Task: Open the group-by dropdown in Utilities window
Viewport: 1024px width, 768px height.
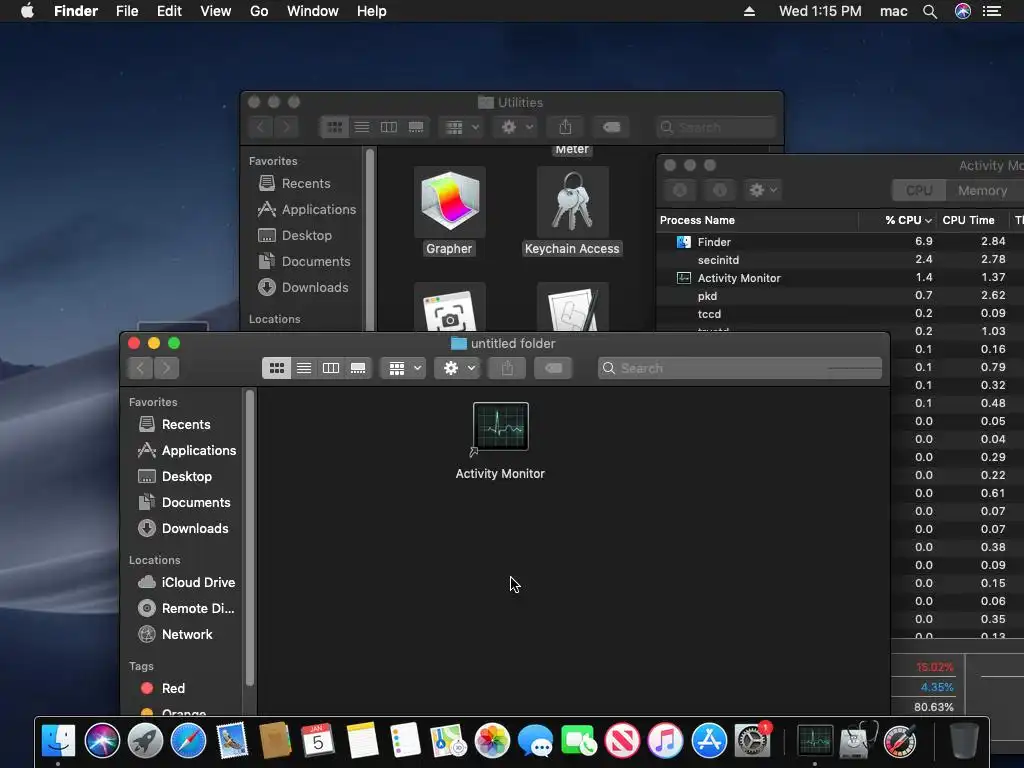Action: click(x=461, y=127)
